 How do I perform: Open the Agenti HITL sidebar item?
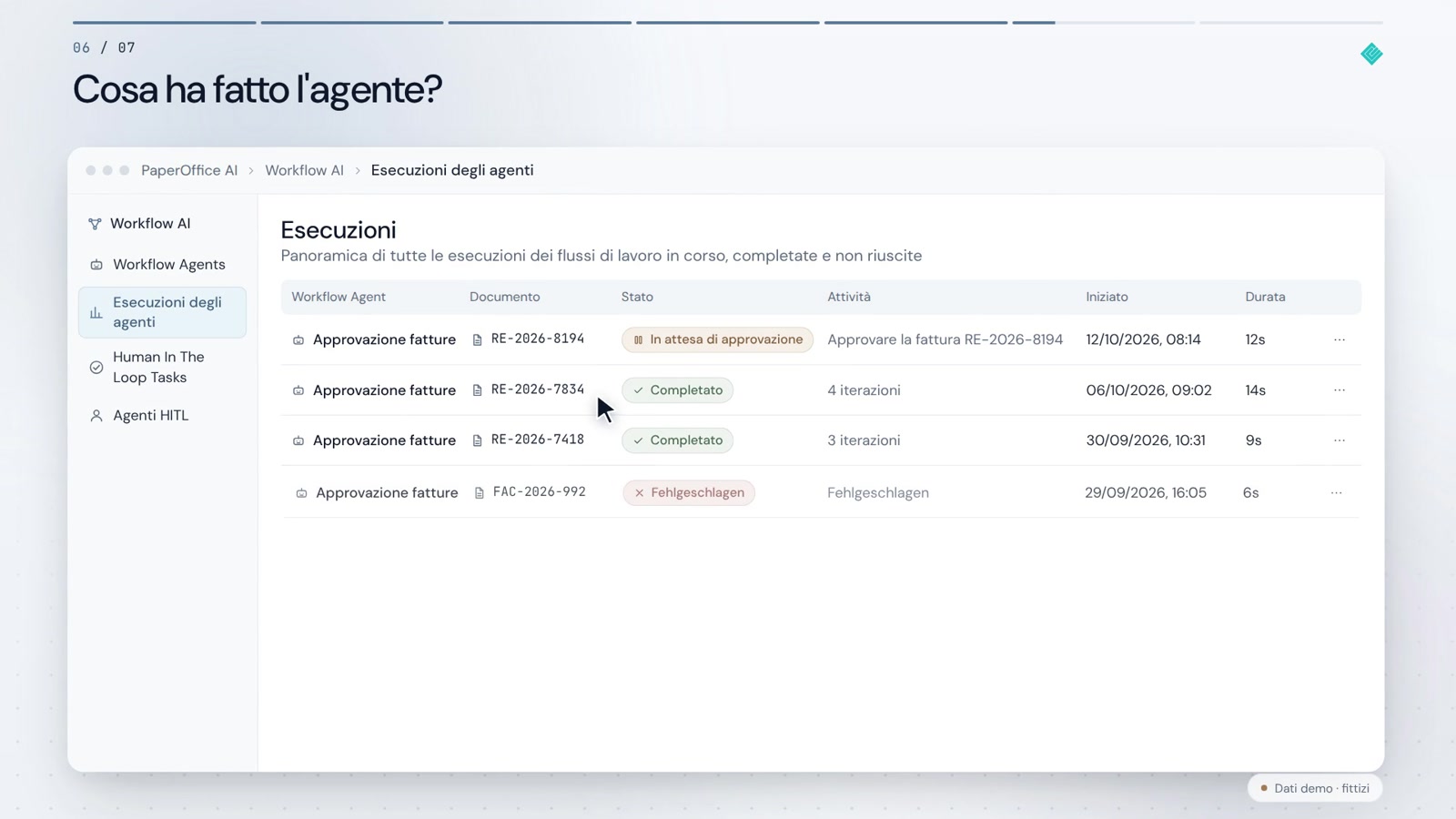tap(162, 416)
